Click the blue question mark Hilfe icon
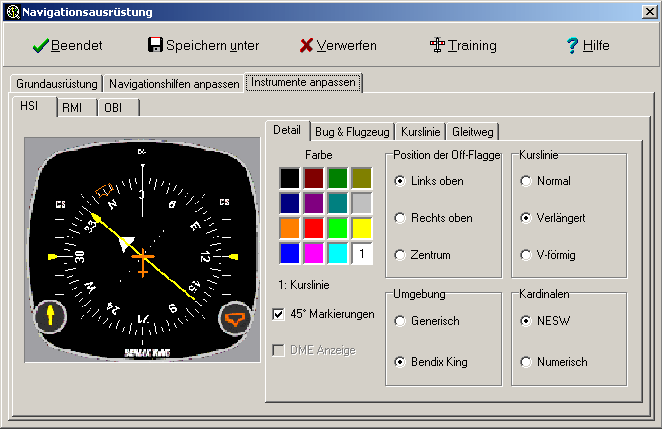 [x=572, y=45]
